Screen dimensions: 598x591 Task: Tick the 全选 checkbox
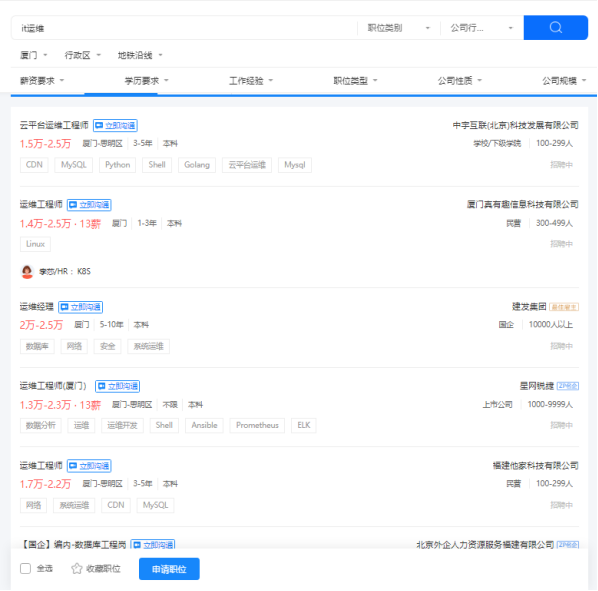26,569
